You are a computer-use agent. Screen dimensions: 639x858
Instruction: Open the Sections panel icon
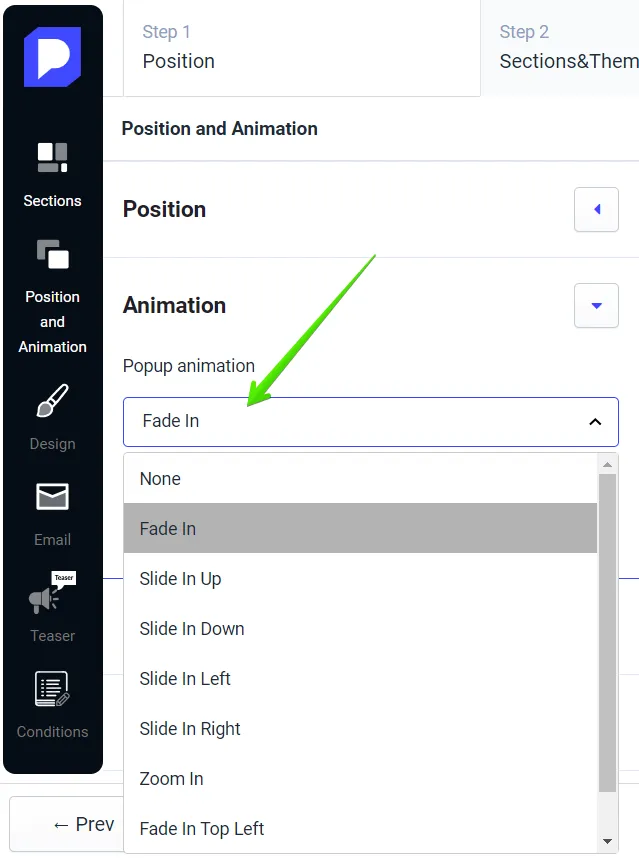pyautogui.click(x=52, y=158)
